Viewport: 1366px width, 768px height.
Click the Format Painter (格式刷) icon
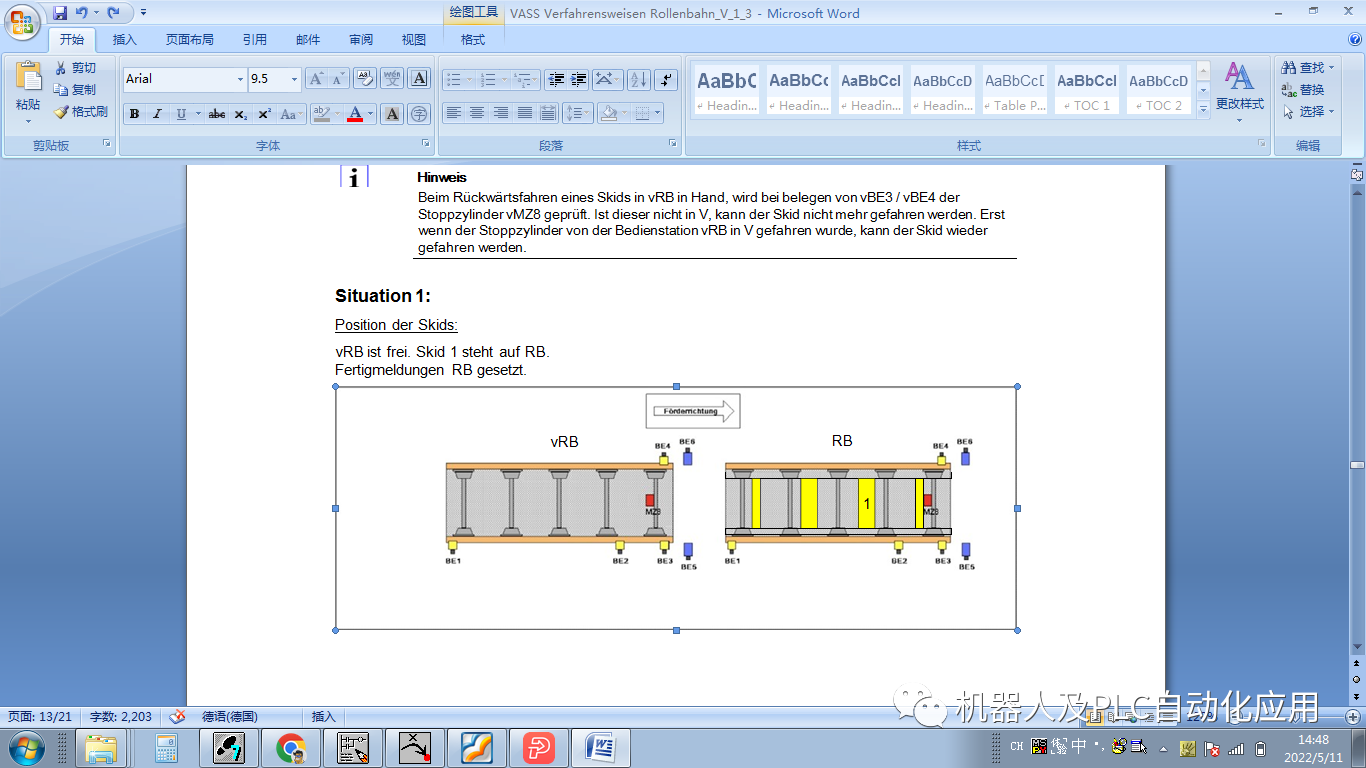point(61,112)
